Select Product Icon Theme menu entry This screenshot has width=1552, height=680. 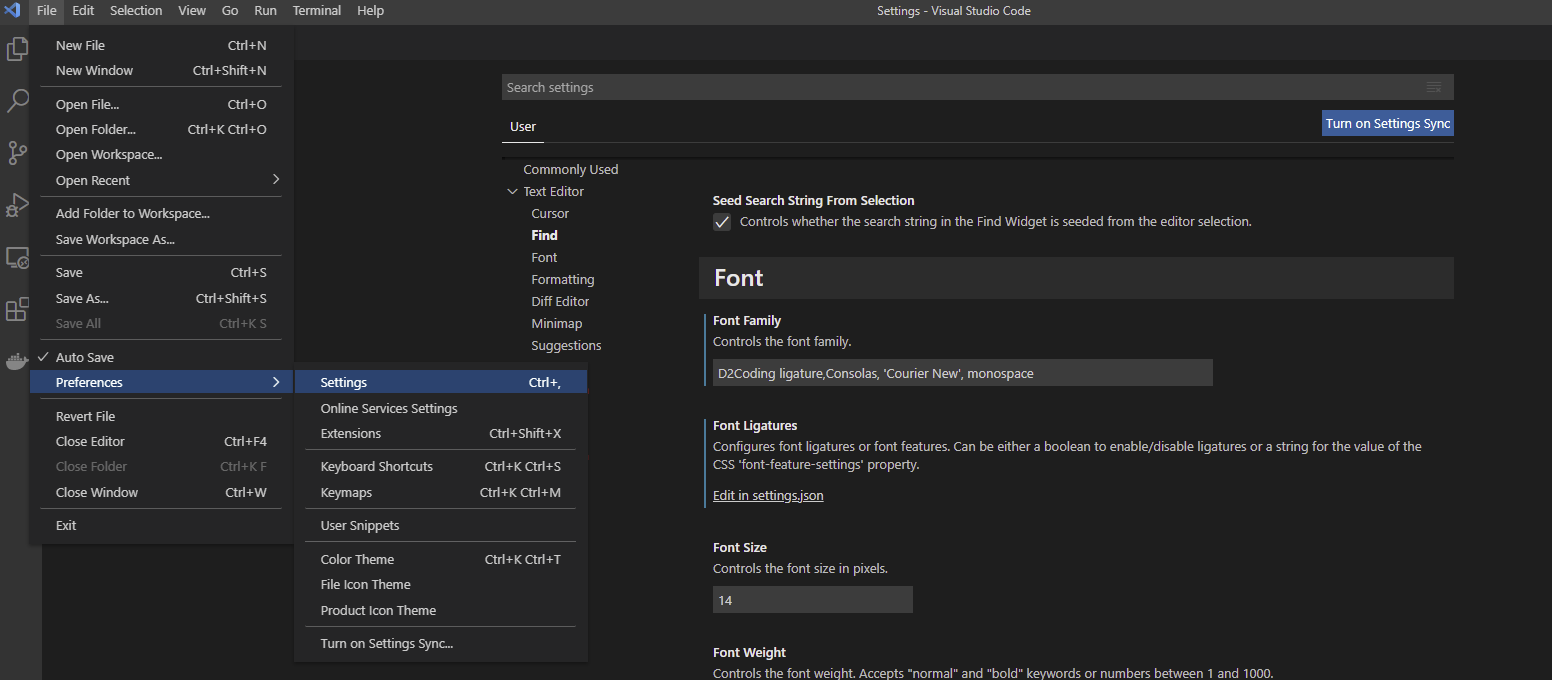pos(441,610)
